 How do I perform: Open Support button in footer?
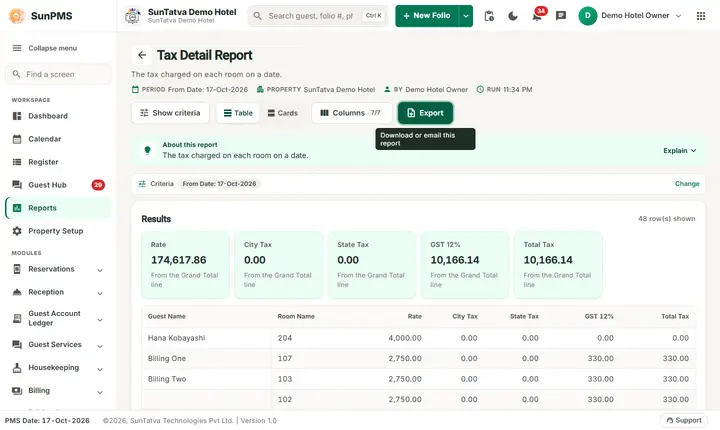(x=684, y=420)
